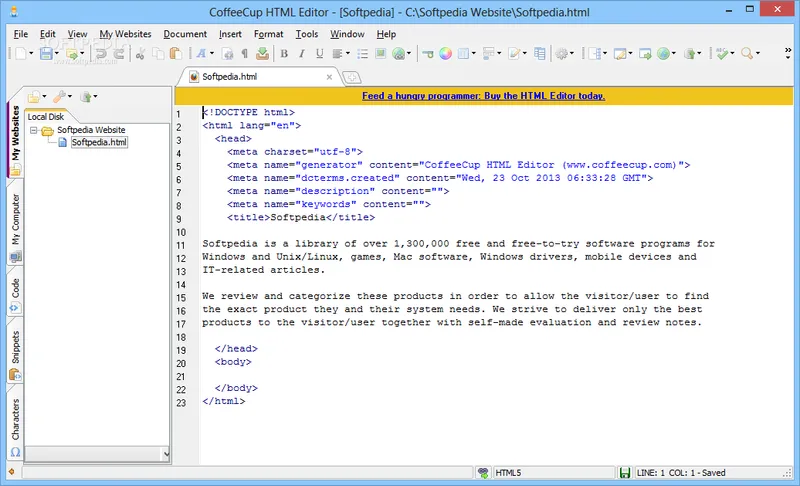
Task: Click the Copy pages icon
Action: coord(159,53)
